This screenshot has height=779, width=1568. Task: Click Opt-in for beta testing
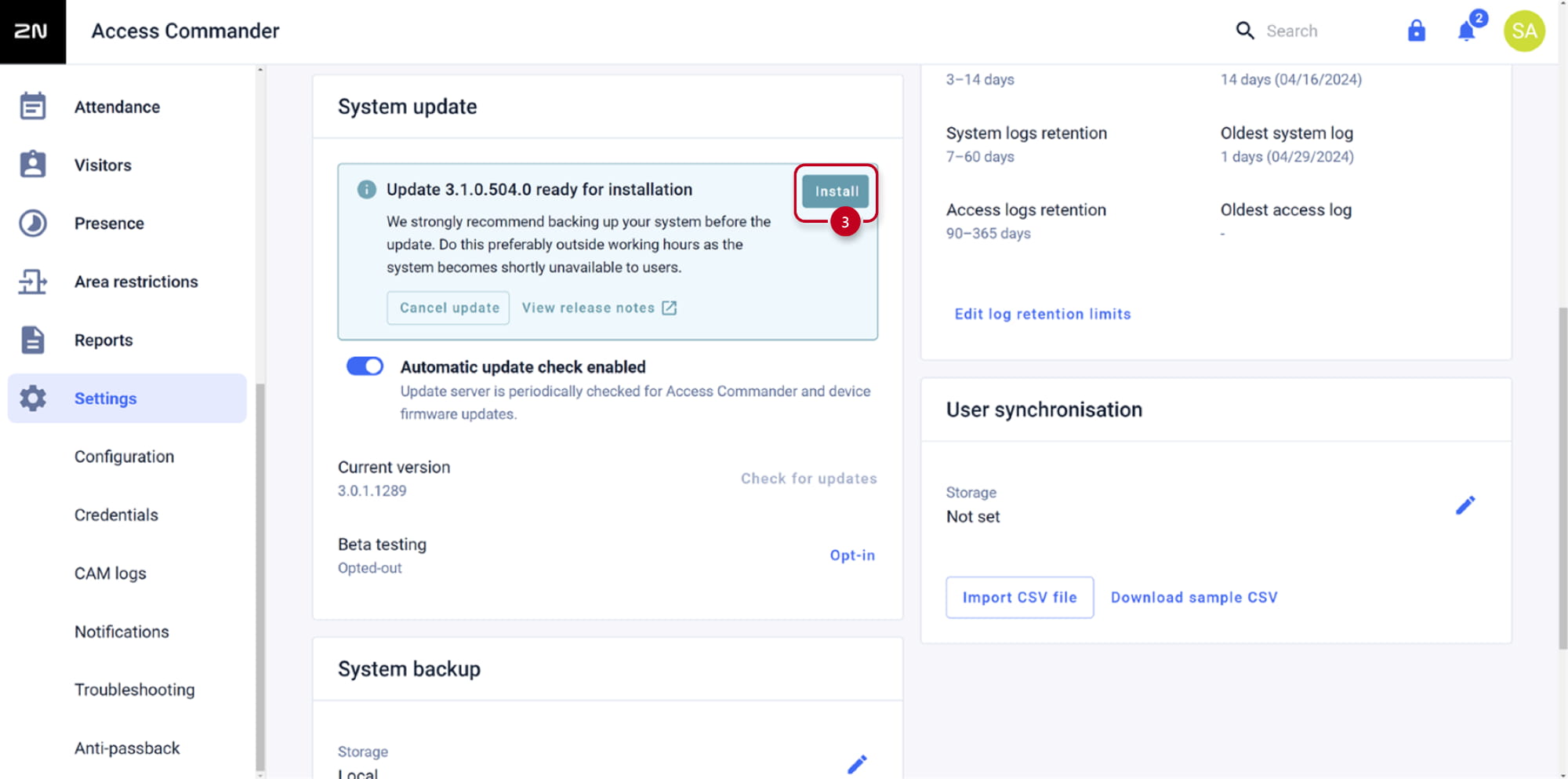852,555
